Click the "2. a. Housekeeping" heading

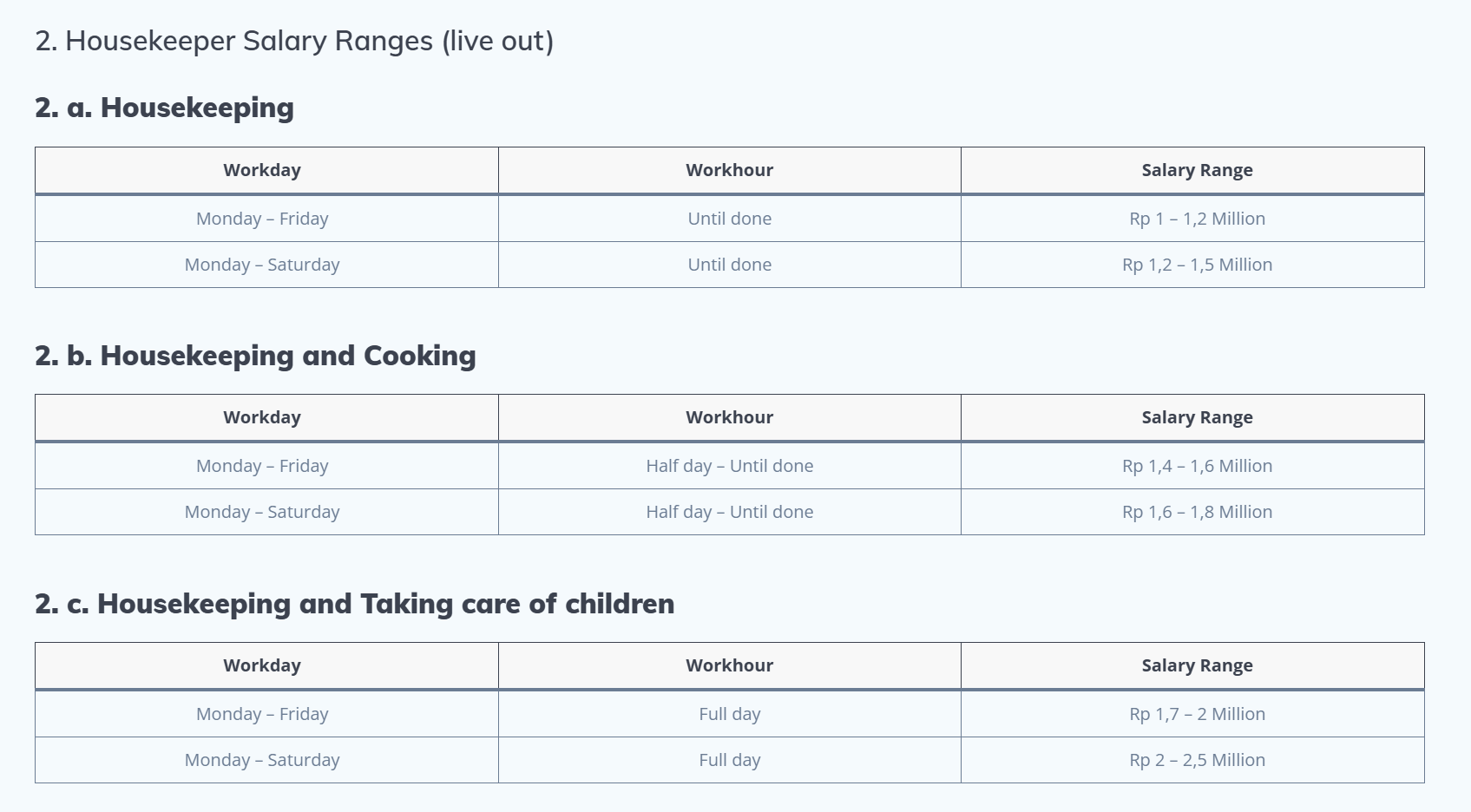(x=164, y=108)
